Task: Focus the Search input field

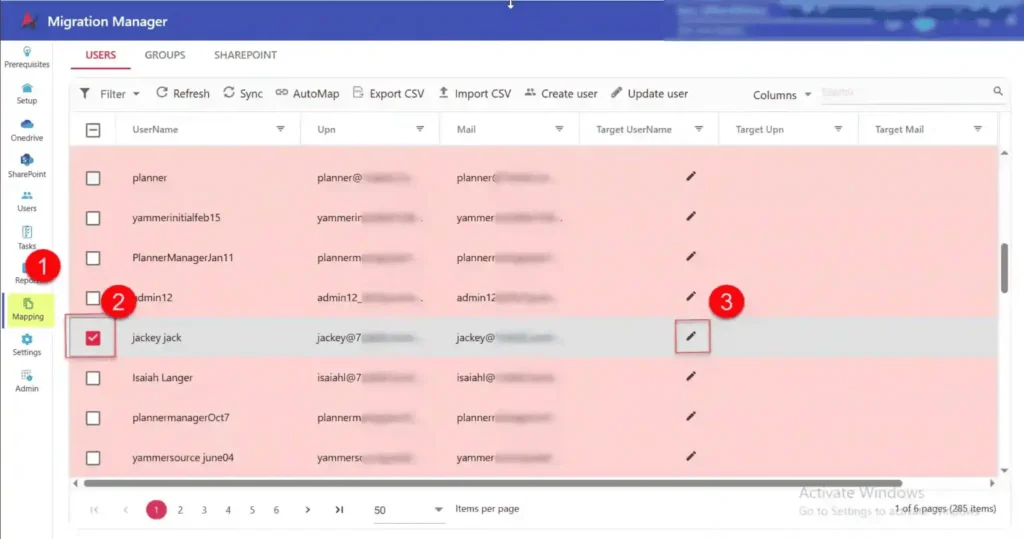Action: (x=904, y=92)
